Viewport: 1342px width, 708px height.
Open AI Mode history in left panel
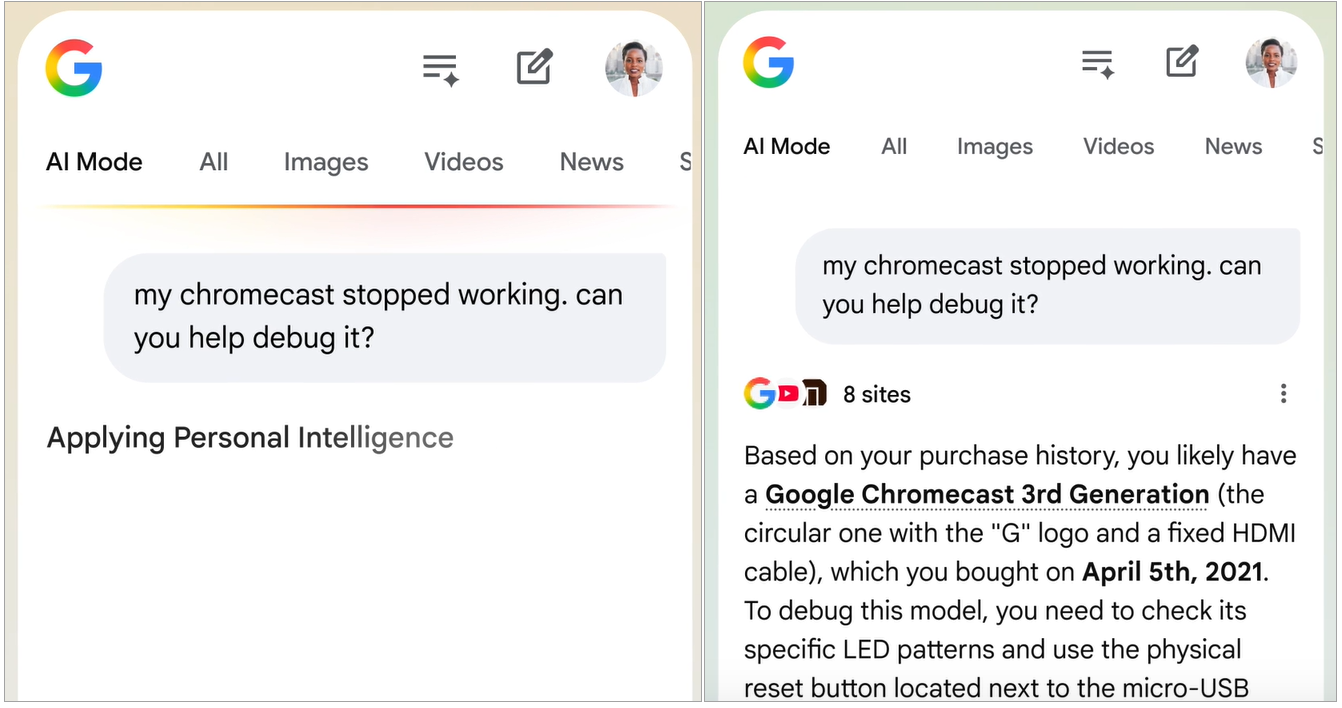pyautogui.click(x=440, y=69)
